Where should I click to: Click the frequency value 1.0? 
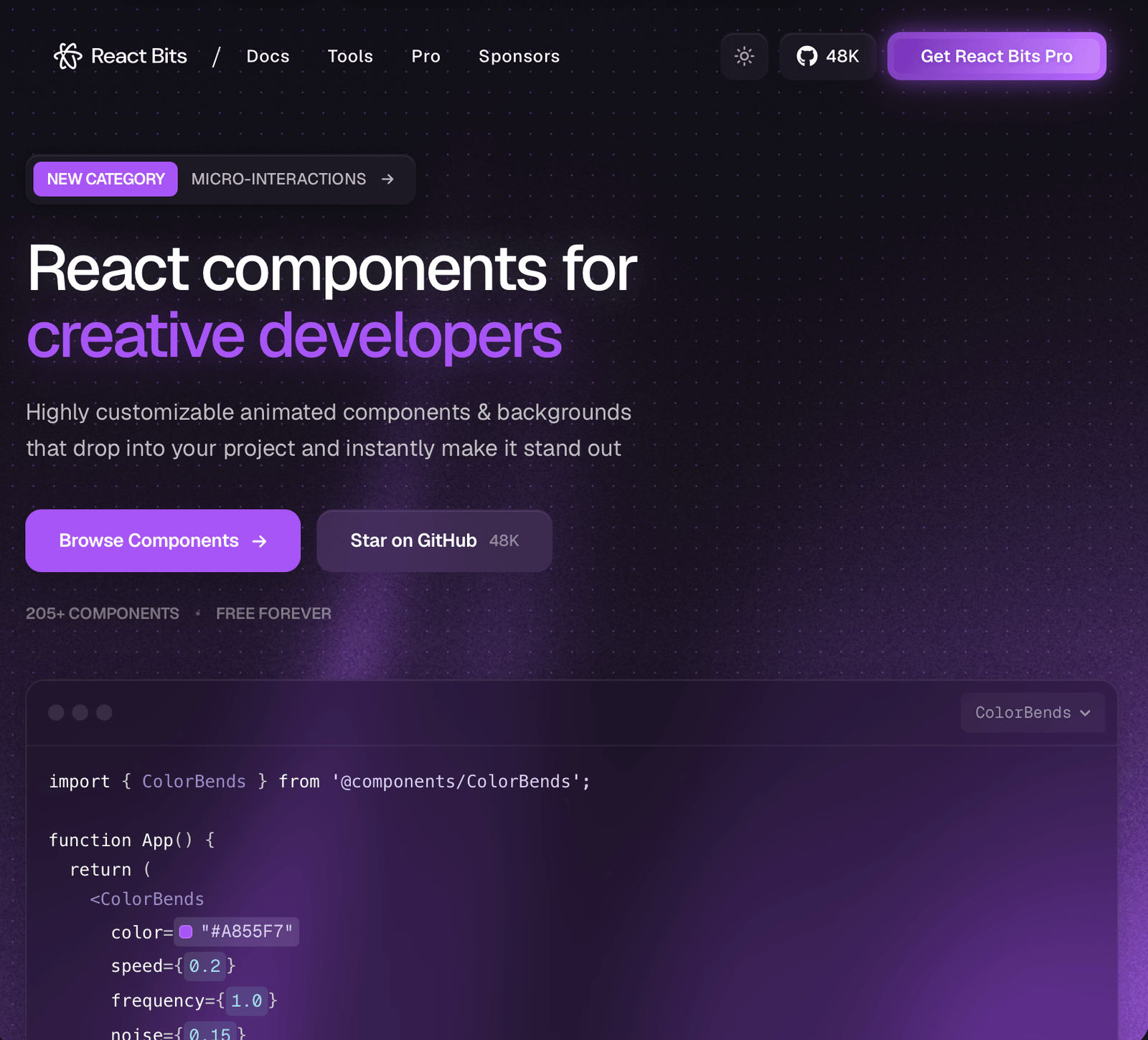tap(247, 1001)
